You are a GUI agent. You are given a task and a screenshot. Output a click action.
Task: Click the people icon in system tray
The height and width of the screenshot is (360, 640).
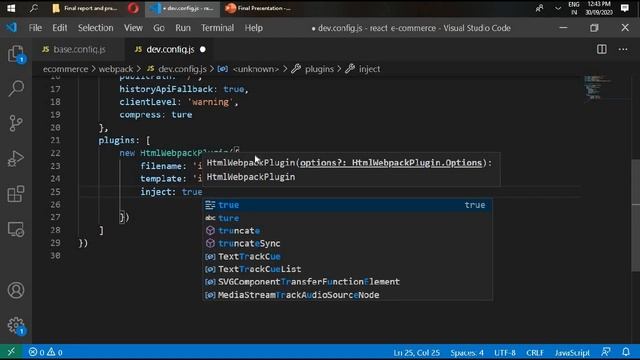click(540, 8)
